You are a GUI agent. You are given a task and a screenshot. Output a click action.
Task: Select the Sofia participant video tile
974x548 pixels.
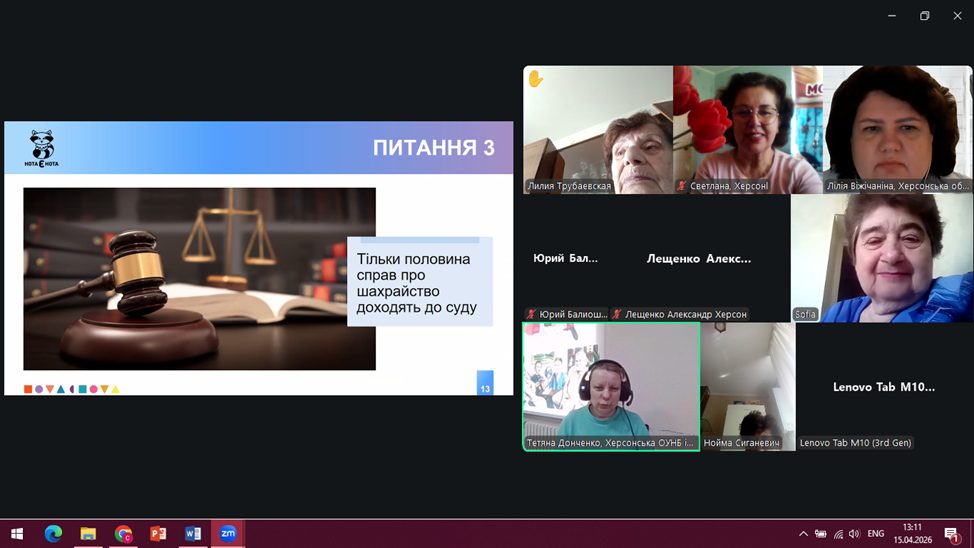coord(881,257)
